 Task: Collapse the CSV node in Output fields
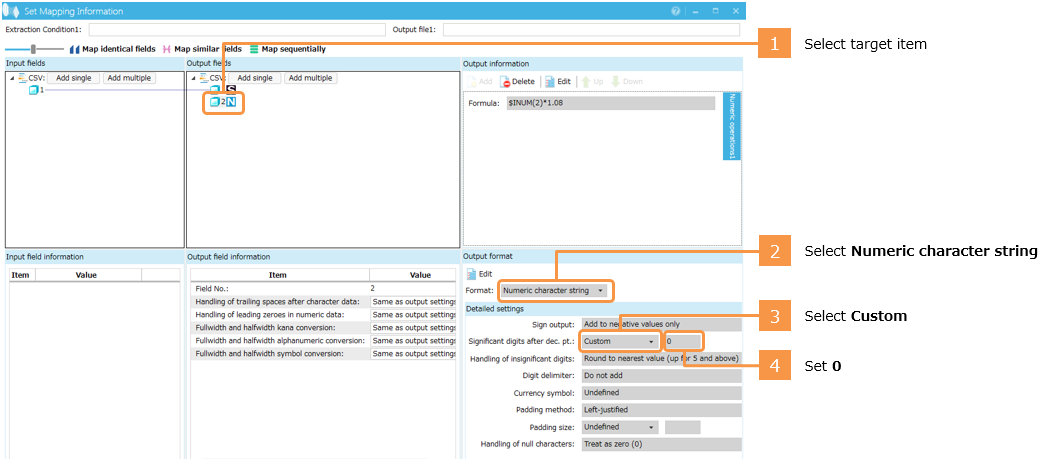pos(193,78)
